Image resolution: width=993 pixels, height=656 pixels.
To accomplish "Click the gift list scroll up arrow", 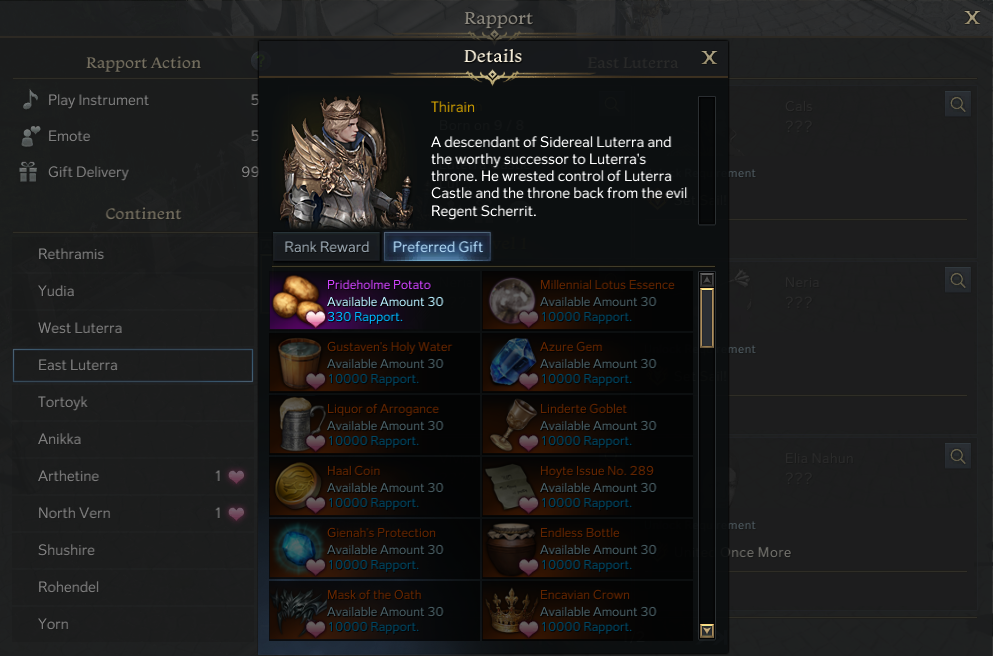I will pos(707,279).
